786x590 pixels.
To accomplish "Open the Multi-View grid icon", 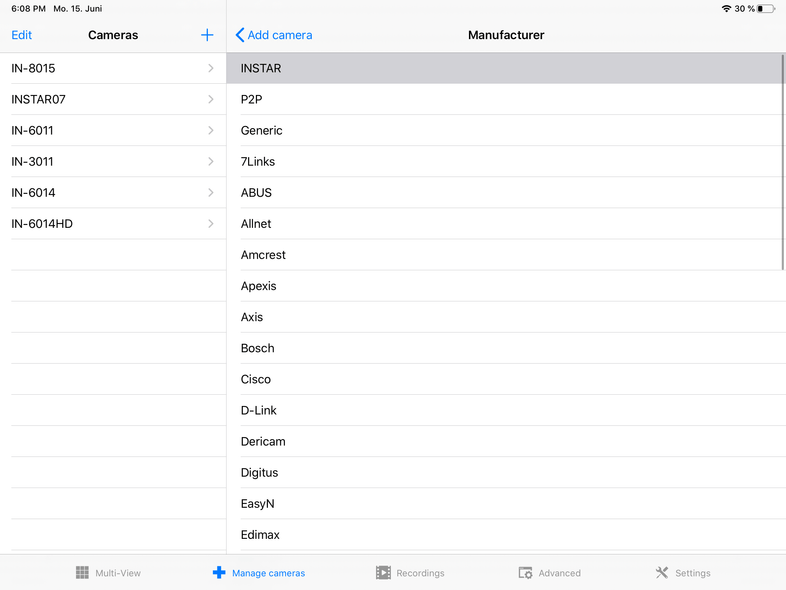I will point(82,572).
